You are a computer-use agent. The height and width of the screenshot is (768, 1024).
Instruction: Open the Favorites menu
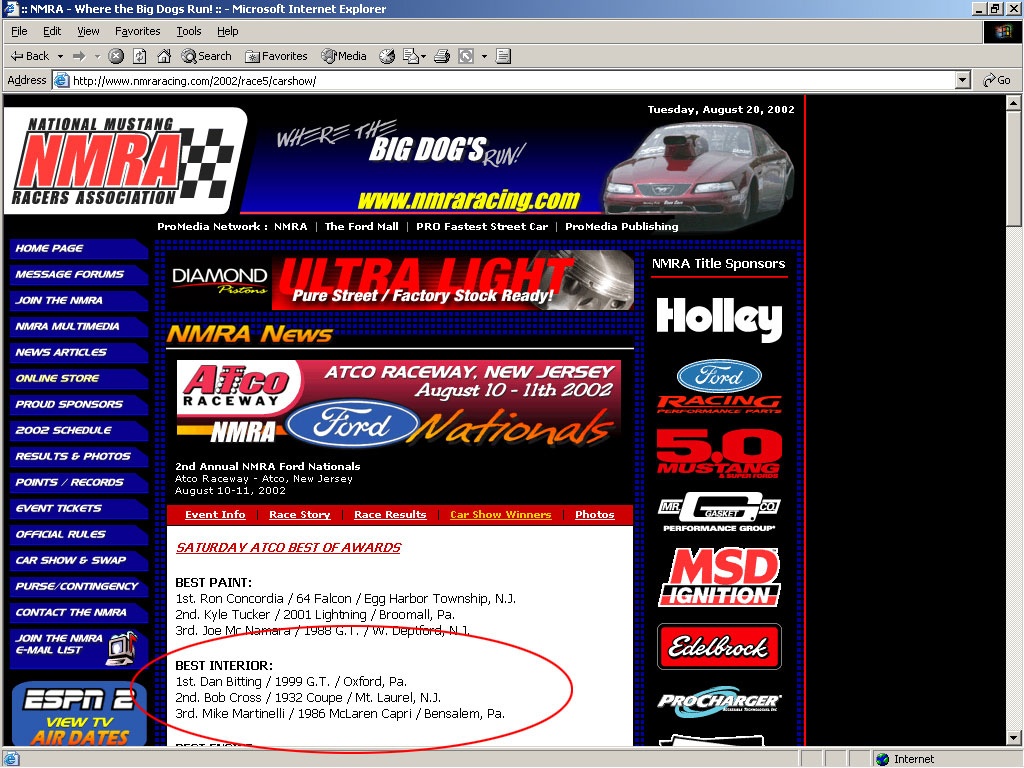[137, 31]
